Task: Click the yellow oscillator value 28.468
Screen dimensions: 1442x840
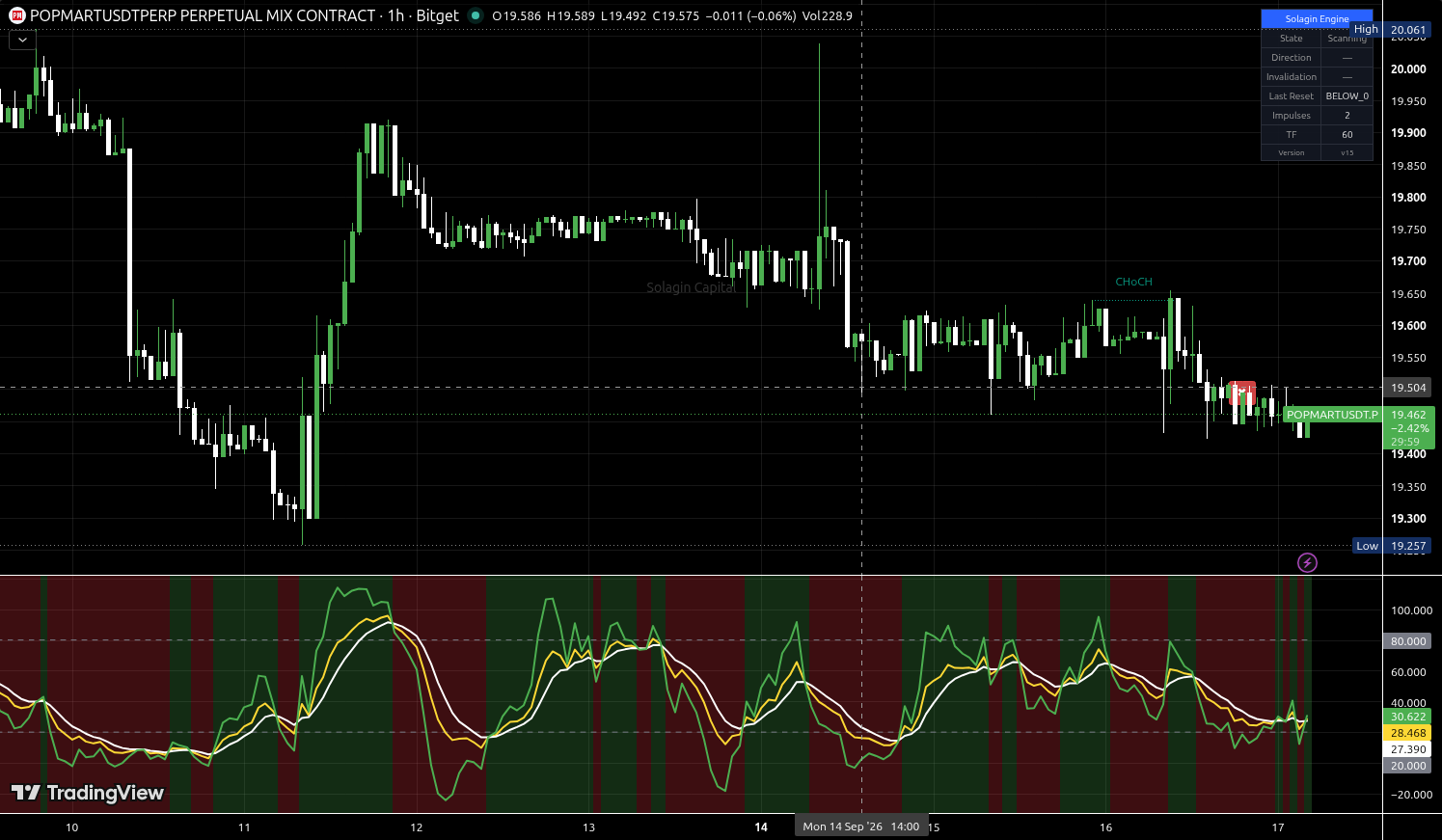Action: pos(1408,733)
